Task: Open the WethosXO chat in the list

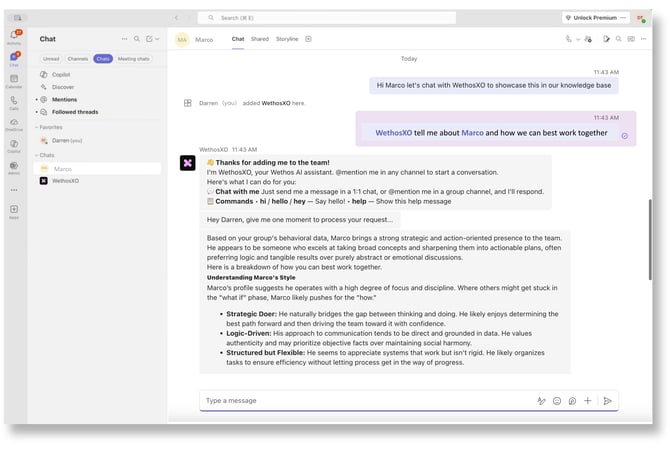Action: pos(65,181)
